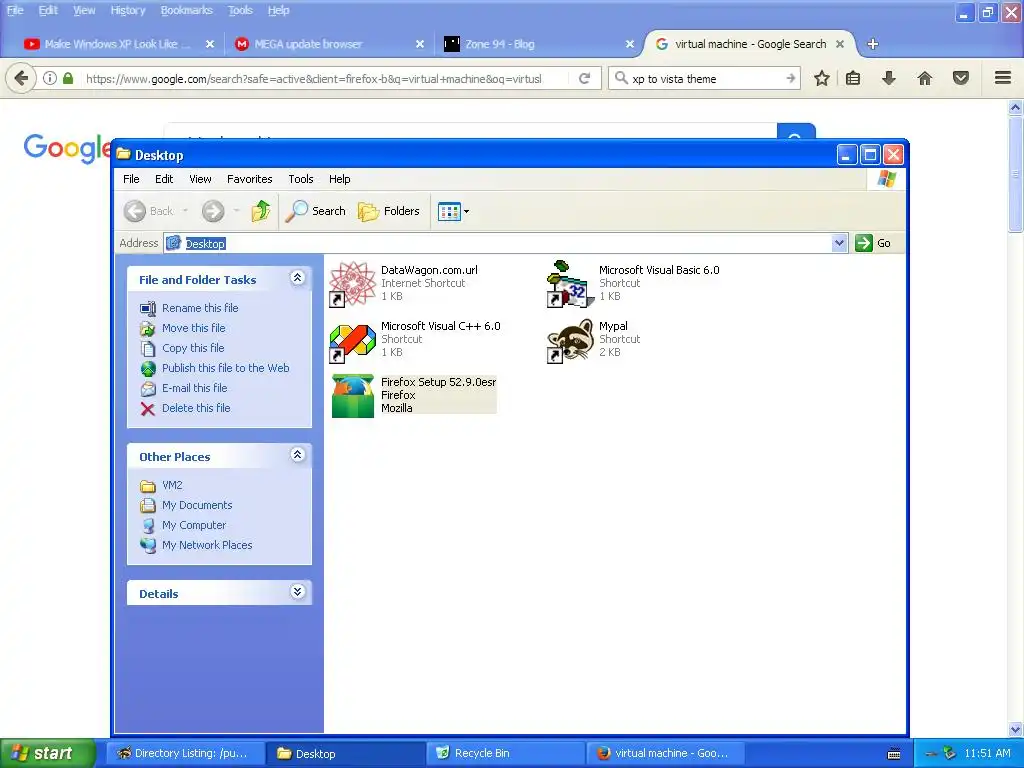This screenshot has height=768, width=1024.
Task: Click Delete this file
Action: tap(196, 408)
